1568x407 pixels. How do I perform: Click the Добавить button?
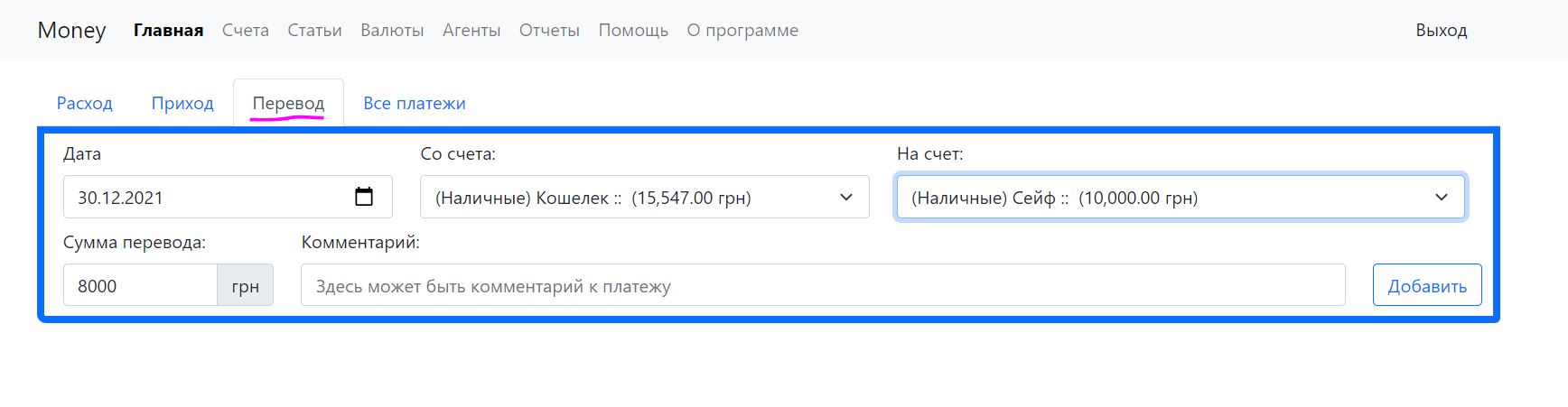coord(1426,285)
